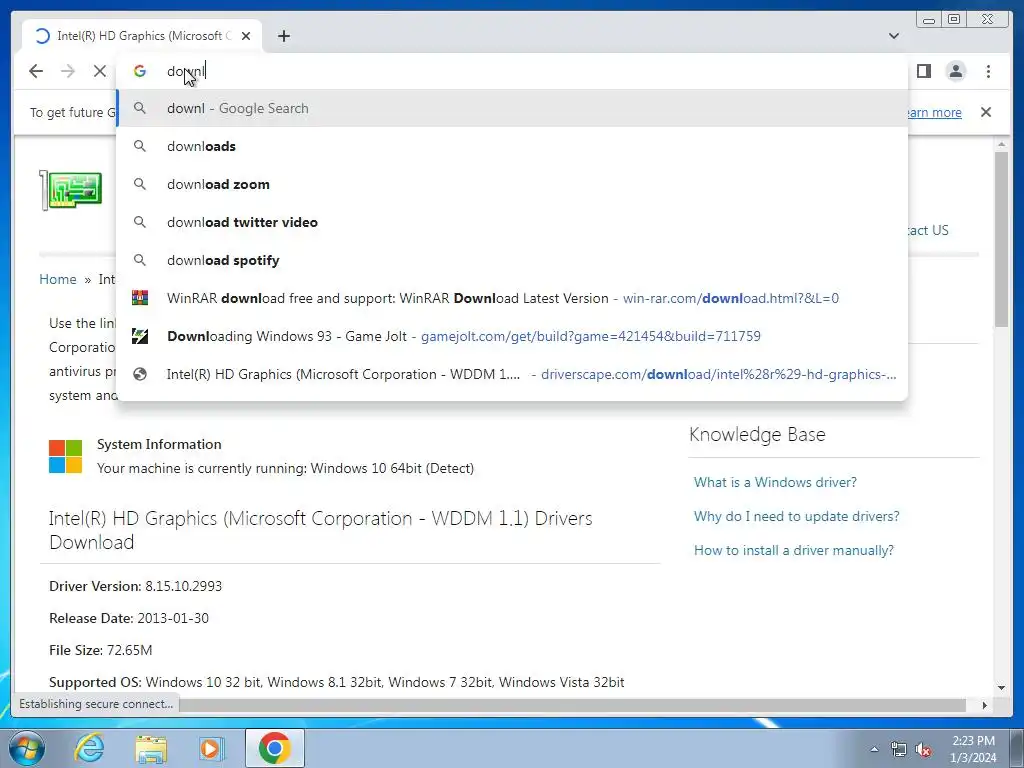Open Downloading Windows 93 Game Jolt suggestion
This screenshot has height=768, width=1024.
[x=512, y=336]
